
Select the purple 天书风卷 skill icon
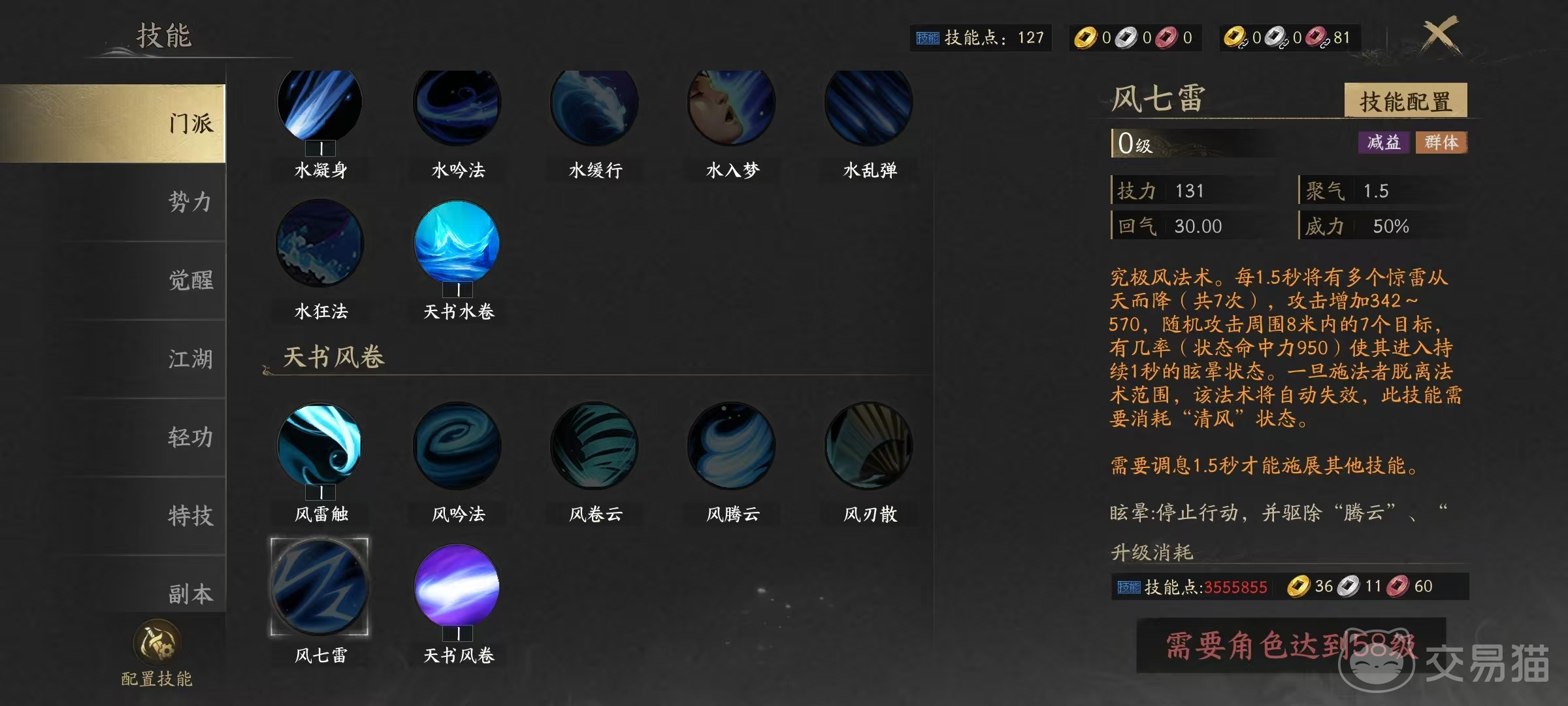coord(457,586)
